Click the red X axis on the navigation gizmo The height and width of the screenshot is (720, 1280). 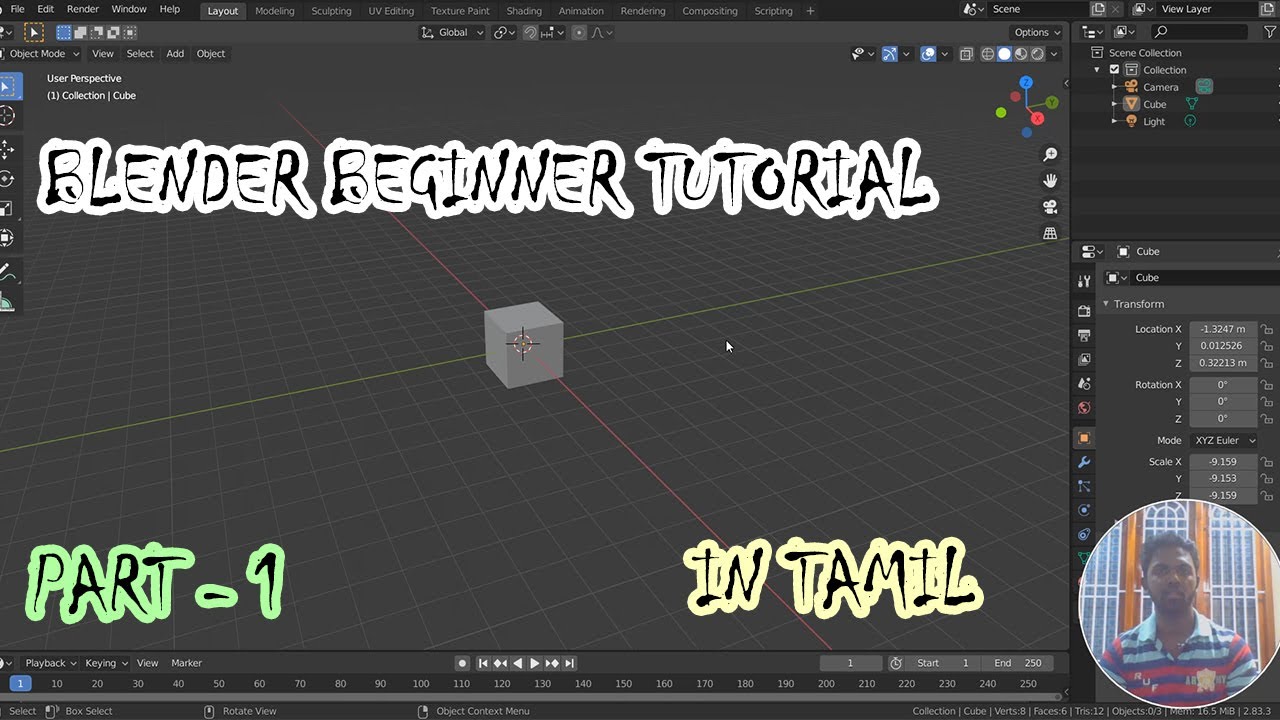[x=1037, y=118]
